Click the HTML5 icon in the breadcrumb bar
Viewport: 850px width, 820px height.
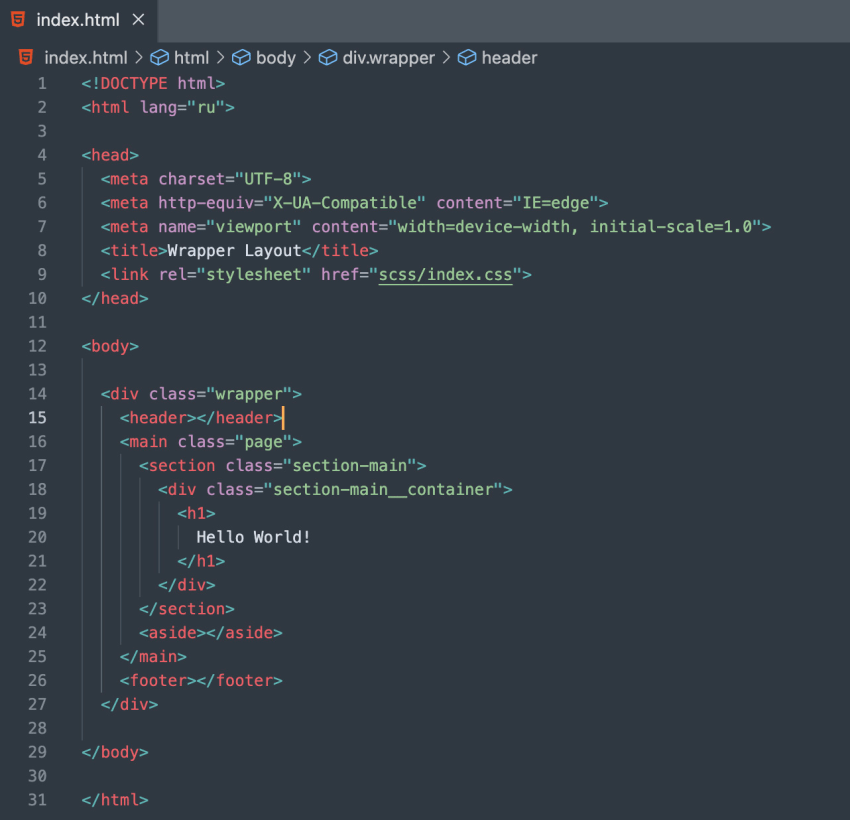coord(24,57)
